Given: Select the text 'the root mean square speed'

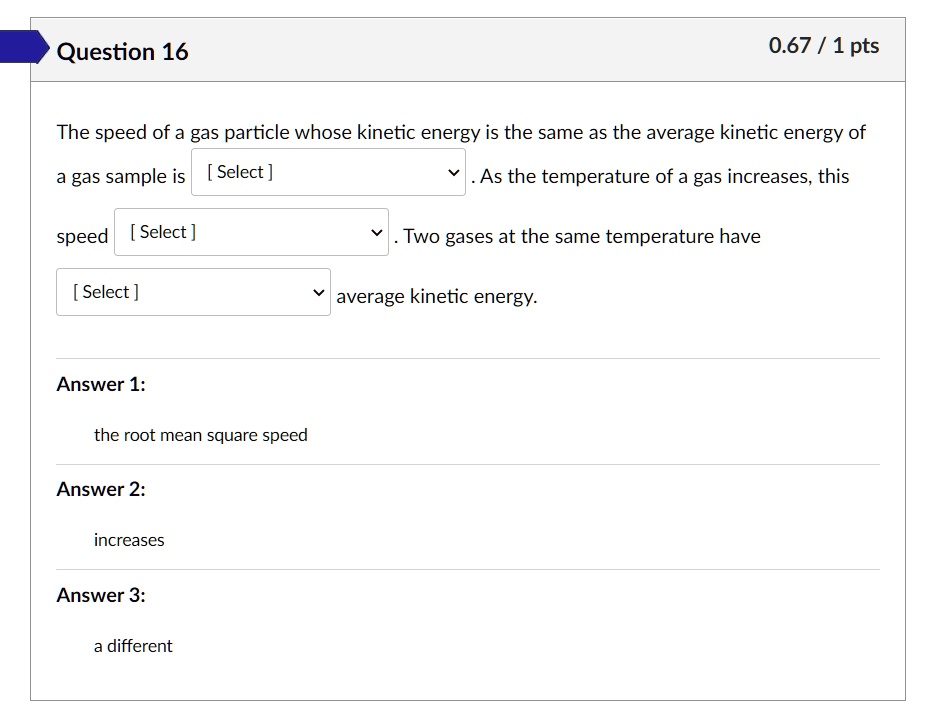Looking at the screenshot, I should click(x=200, y=435).
